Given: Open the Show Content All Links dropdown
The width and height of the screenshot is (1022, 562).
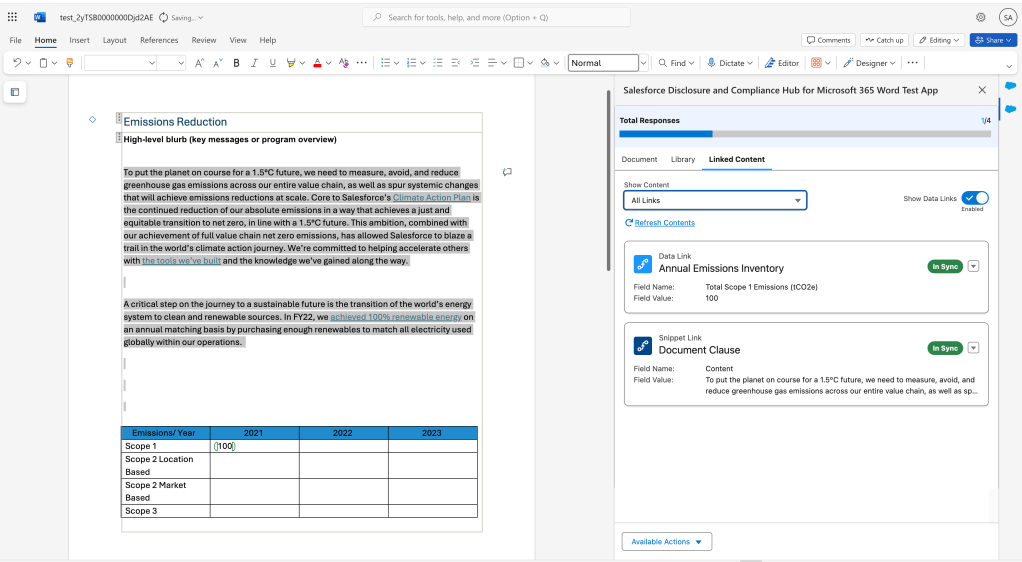Looking at the screenshot, I should click(715, 200).
